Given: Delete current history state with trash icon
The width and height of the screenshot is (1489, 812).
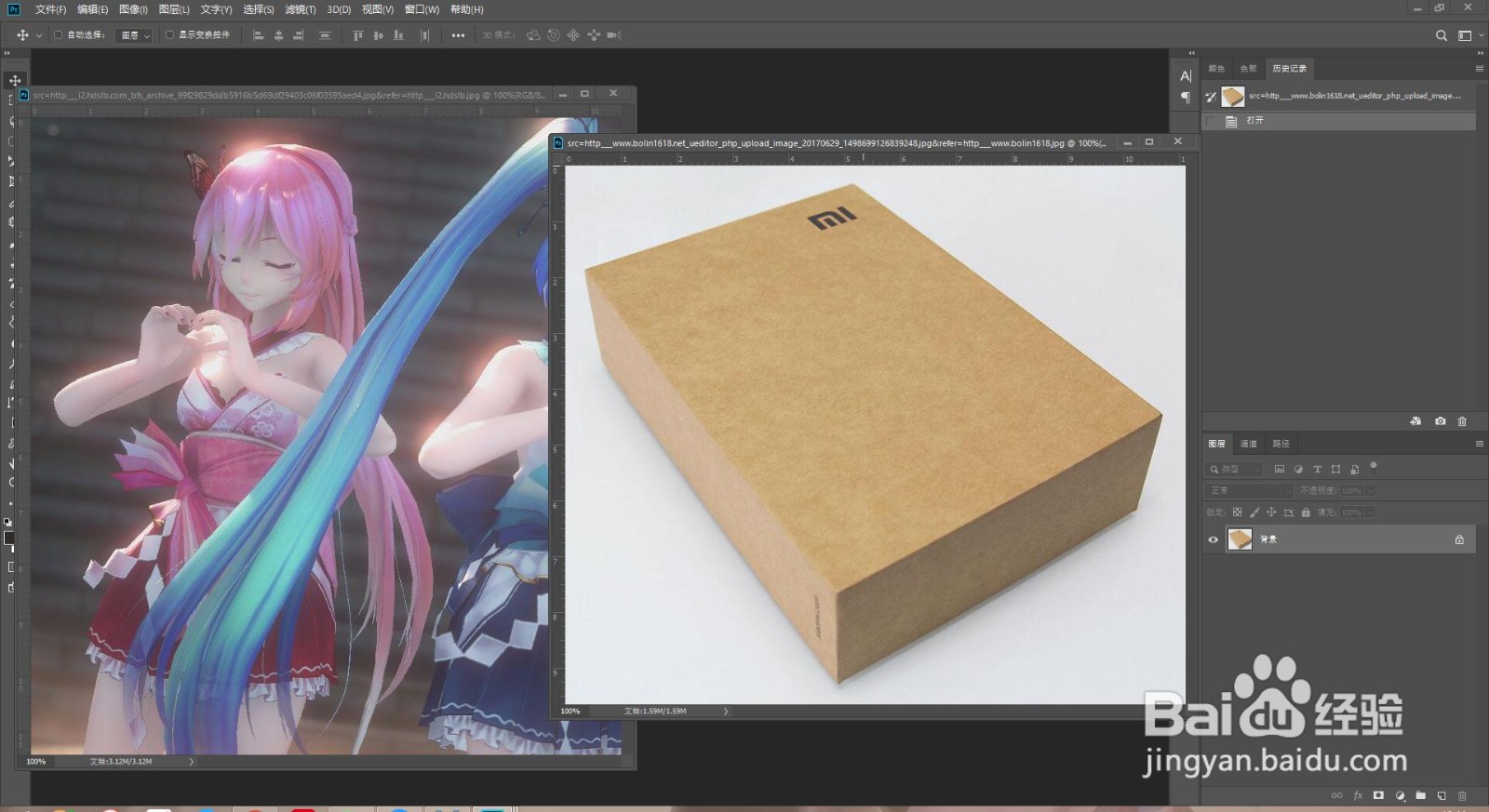Looking at the screenshot, I should 1462,421.
